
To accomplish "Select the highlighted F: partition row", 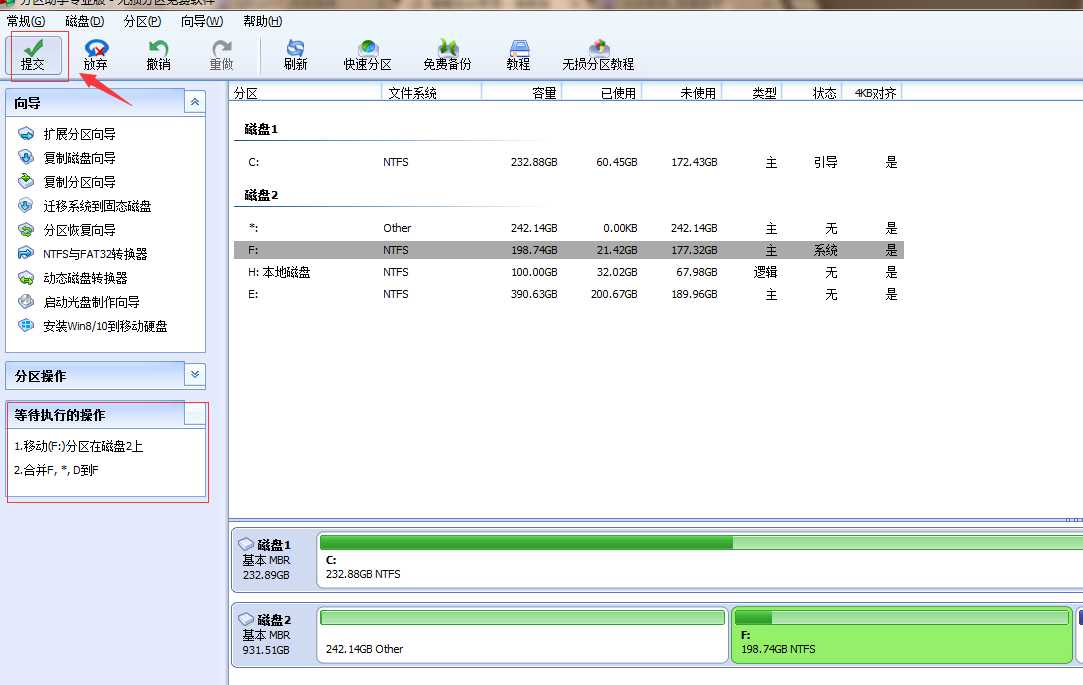I will [x=568, y=250].
